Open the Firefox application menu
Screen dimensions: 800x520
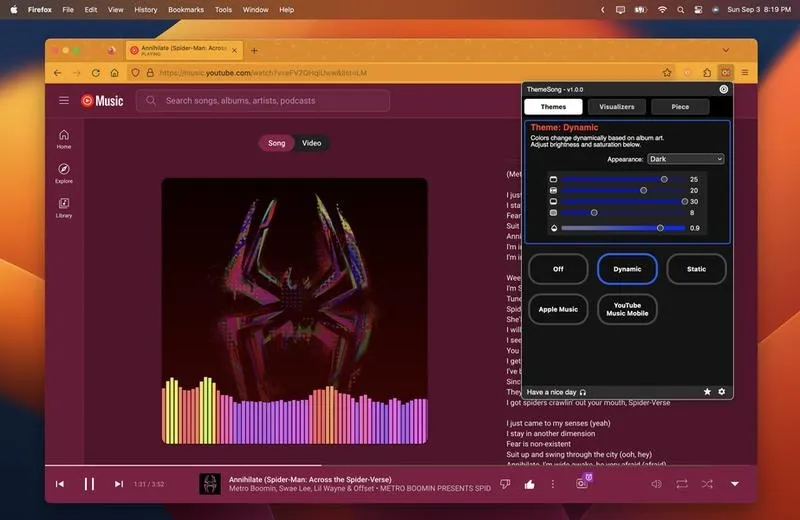[745, 73]
